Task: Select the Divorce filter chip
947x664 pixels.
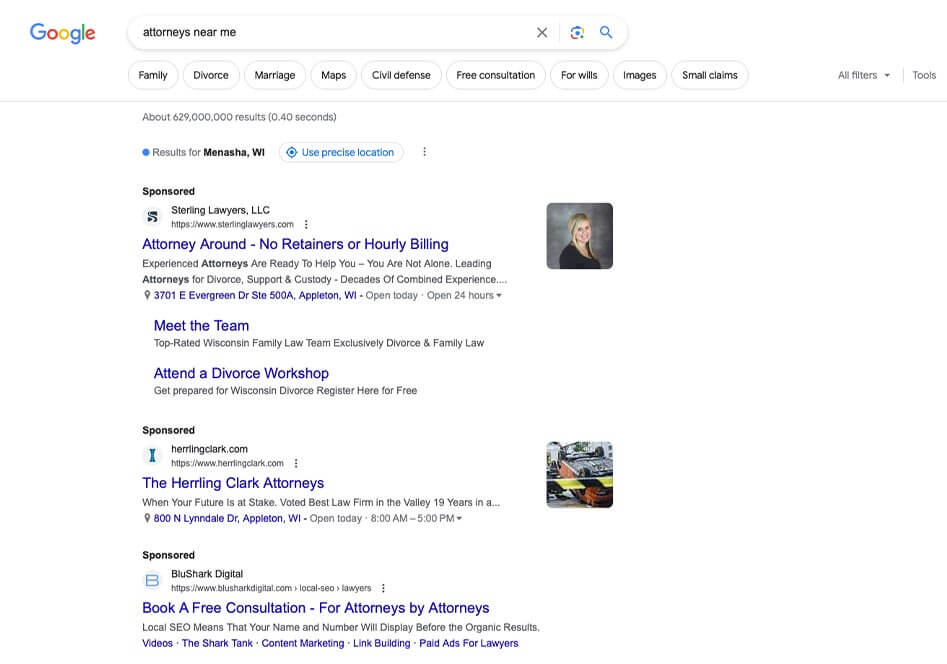Action: pyautogui.click(x=211, y=75)
